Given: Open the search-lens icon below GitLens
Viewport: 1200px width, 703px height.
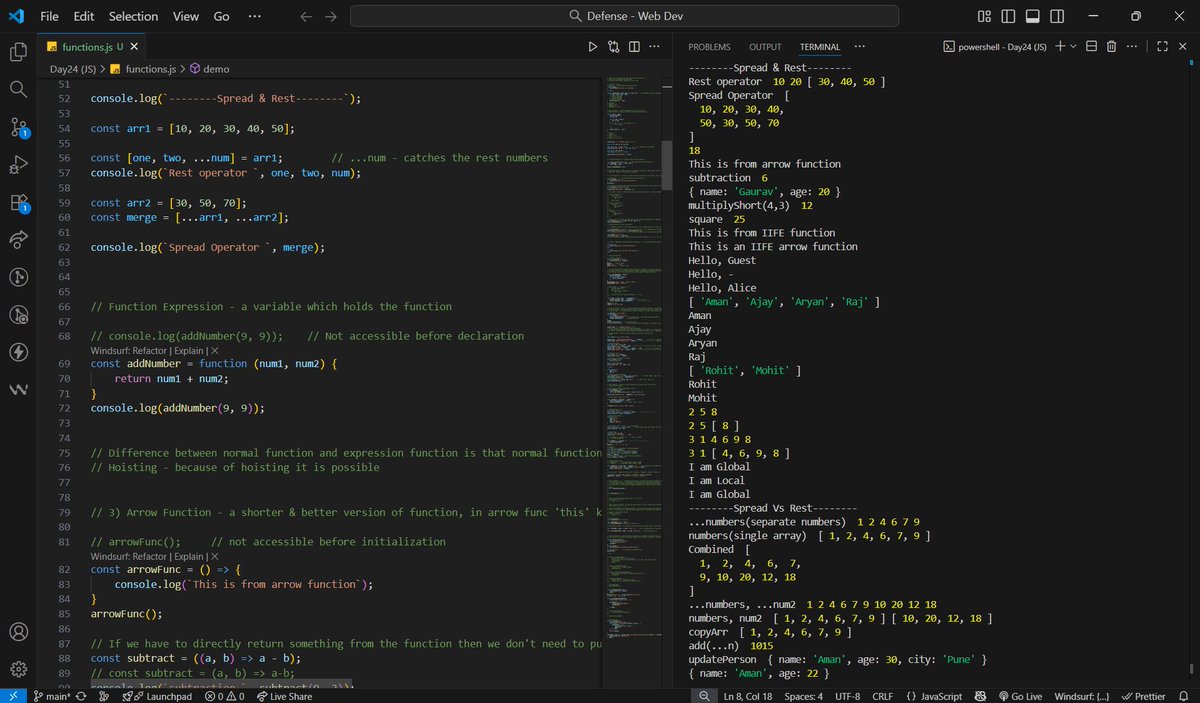Looking at the screenshot, I should pyautogui.click(x=18, y=315).
